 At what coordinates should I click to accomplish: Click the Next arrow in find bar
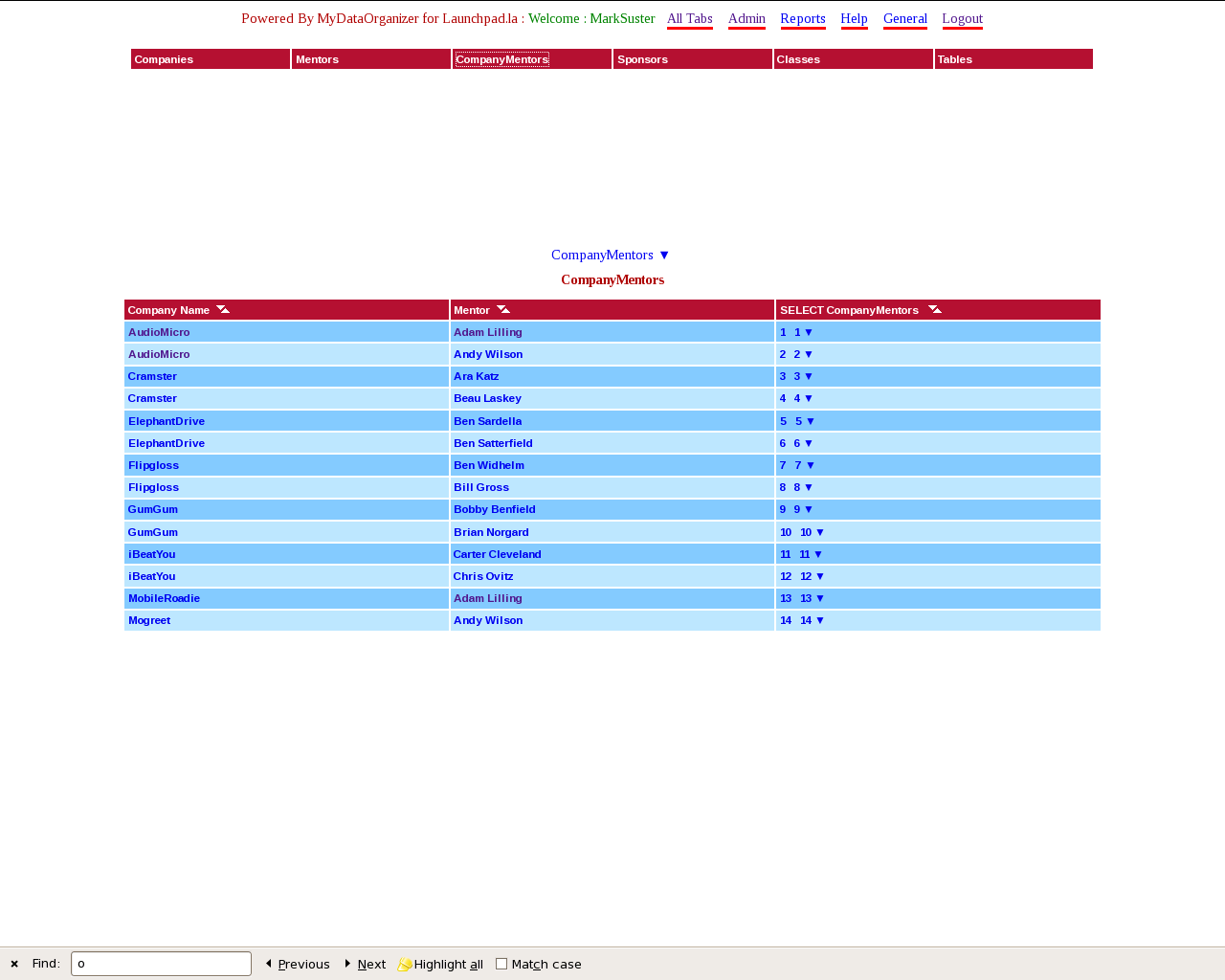(347, 964)
